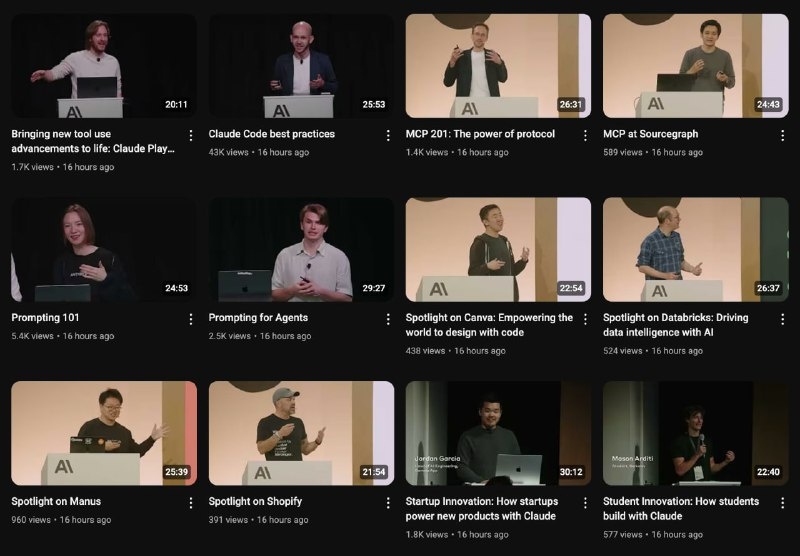Open options menu for Claude Code best practices

[x=388, y=135]
